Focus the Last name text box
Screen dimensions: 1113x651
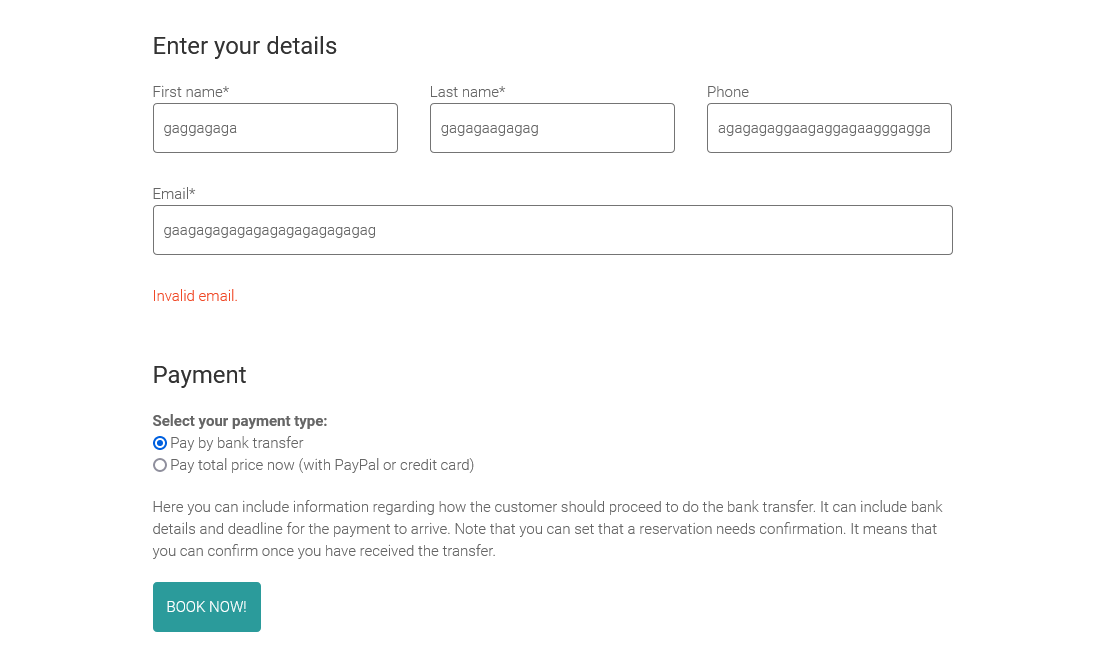click(552, 128)
